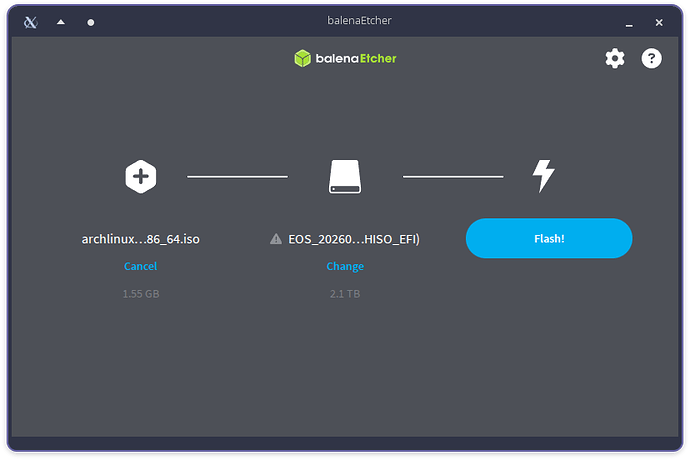The width and height of the screenshot is (690, 460).
Task: Click the 1.55 GB image size
Action: pyautogui.click(x=141, y=294)
